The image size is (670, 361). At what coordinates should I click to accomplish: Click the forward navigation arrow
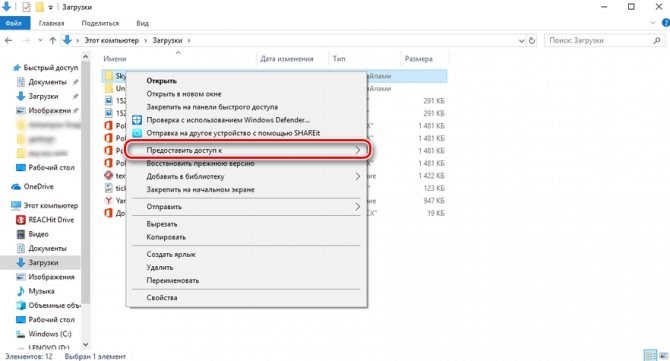26,41
